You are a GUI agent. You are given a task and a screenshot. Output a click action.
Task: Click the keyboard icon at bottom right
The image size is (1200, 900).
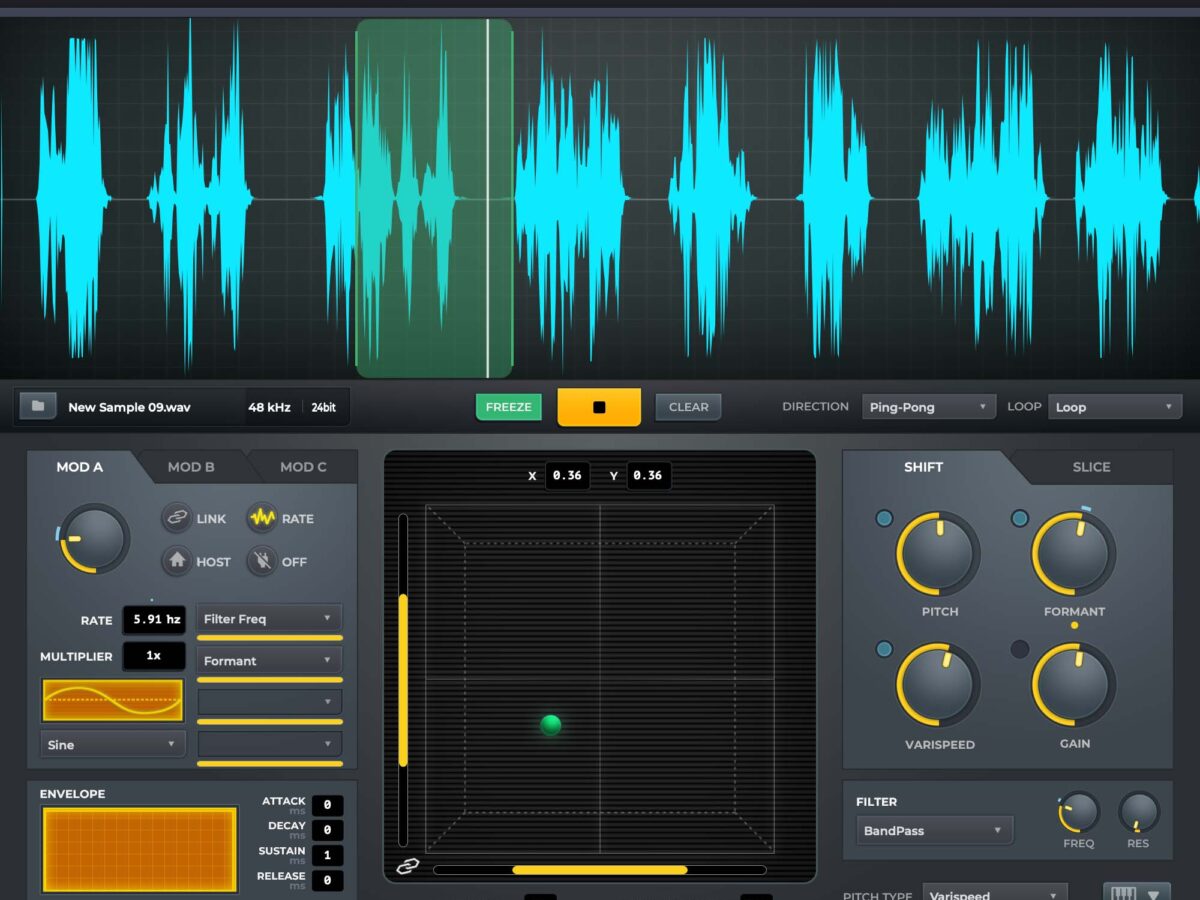(1123, 895)
